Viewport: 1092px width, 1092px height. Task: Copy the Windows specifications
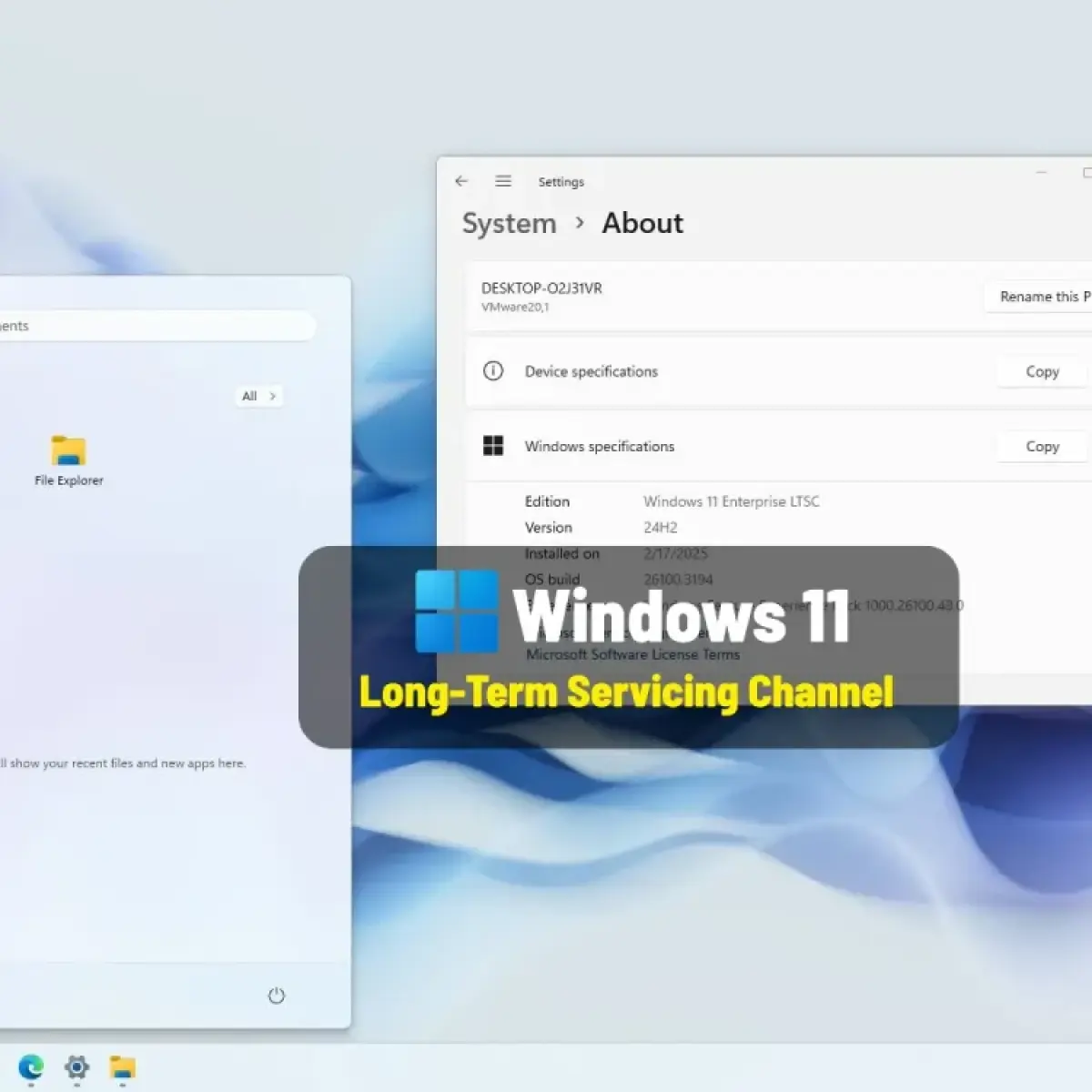[x=1042, y=446]
